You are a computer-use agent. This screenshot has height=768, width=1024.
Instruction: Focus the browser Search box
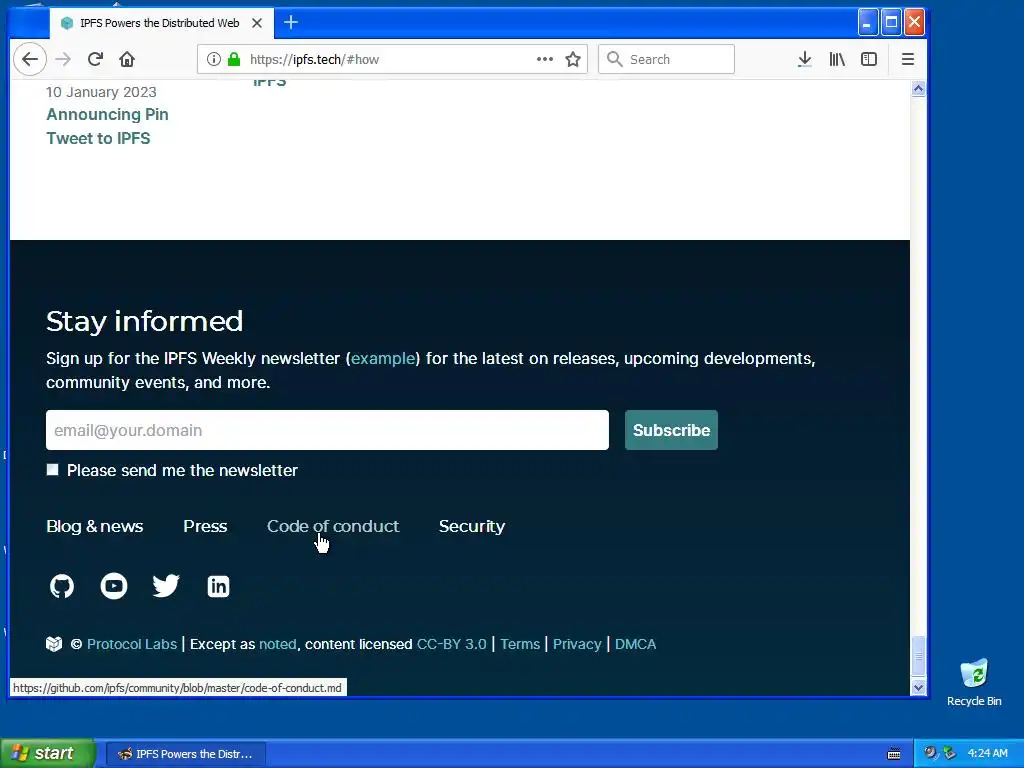(x=666, y=59)
